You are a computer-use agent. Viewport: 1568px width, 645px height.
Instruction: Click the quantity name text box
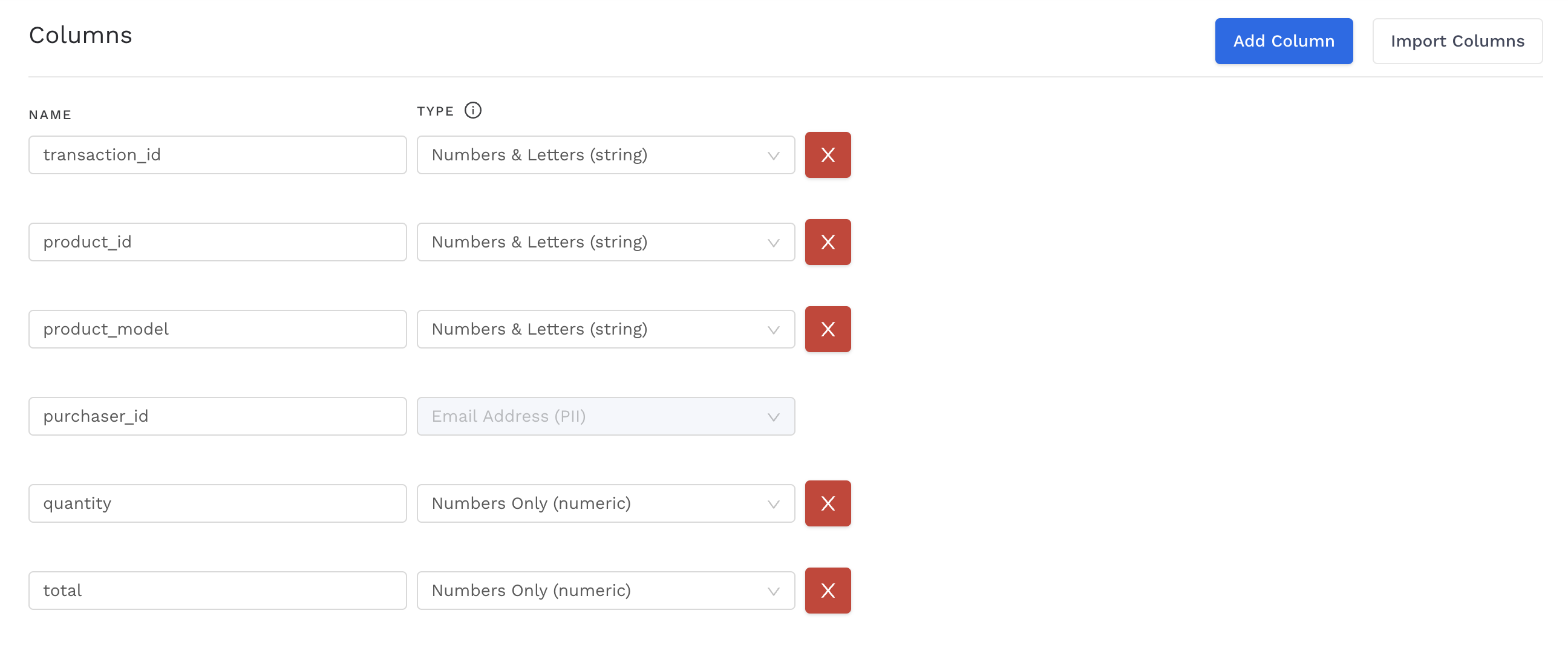[217, 503]
